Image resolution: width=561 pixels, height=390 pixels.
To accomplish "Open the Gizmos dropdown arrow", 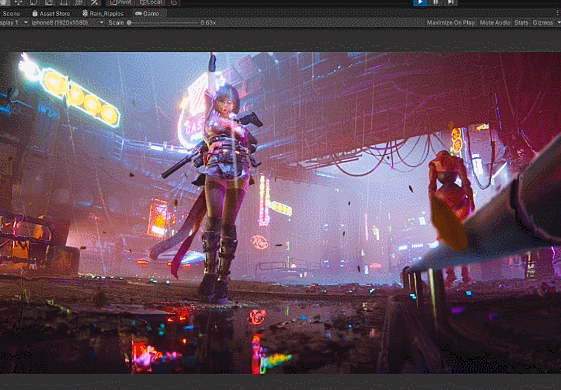I will coord(558,23).
